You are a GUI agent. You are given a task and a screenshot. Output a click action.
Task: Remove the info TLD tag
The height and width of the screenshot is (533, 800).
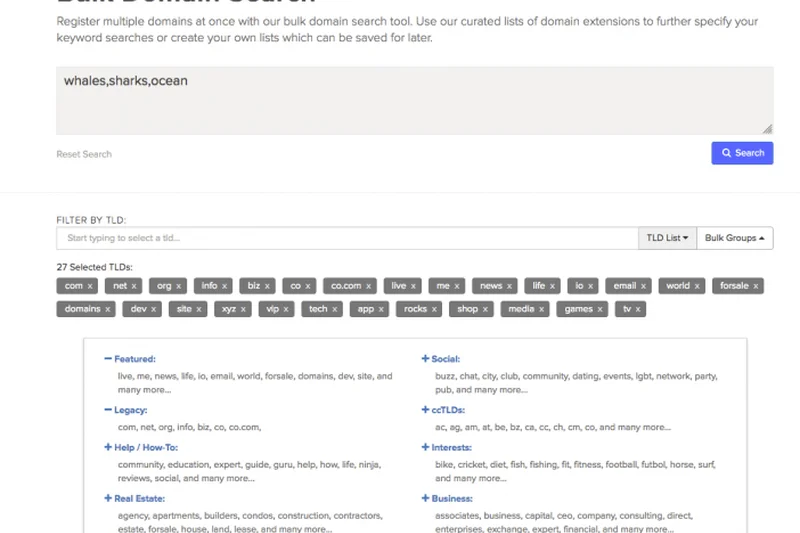click(224, 287)
